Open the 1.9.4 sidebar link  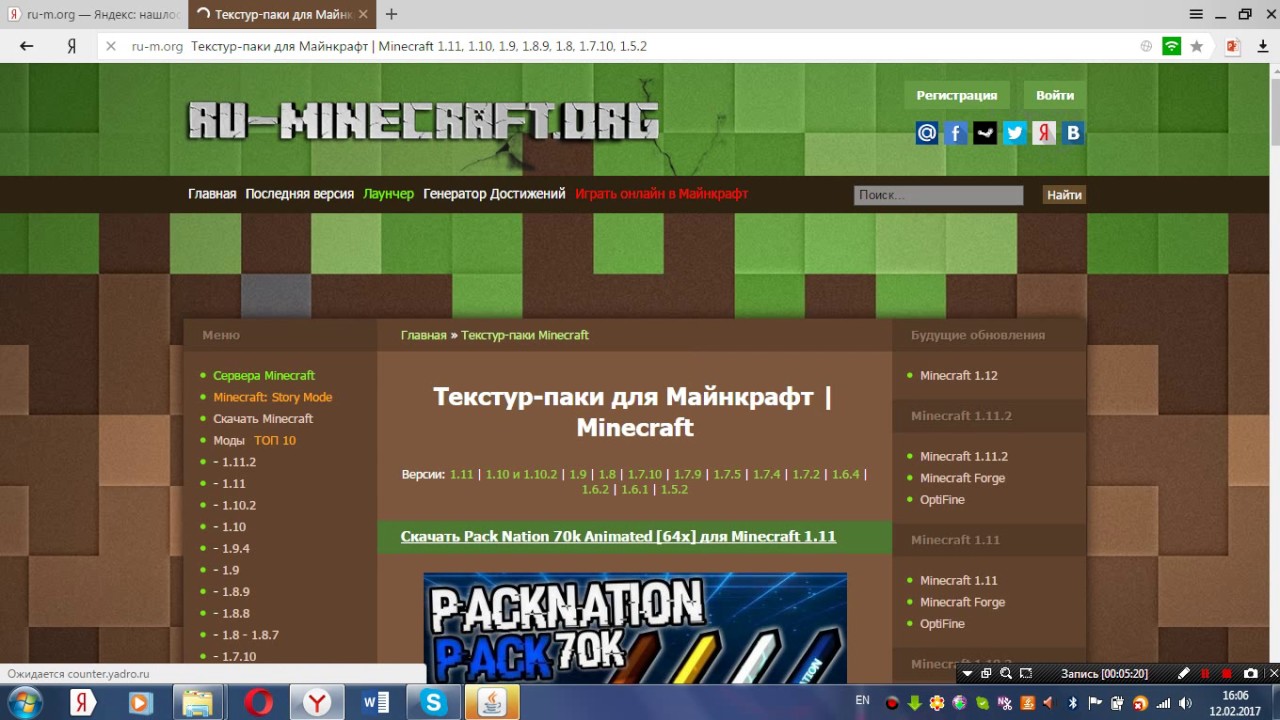pos(231,548)
